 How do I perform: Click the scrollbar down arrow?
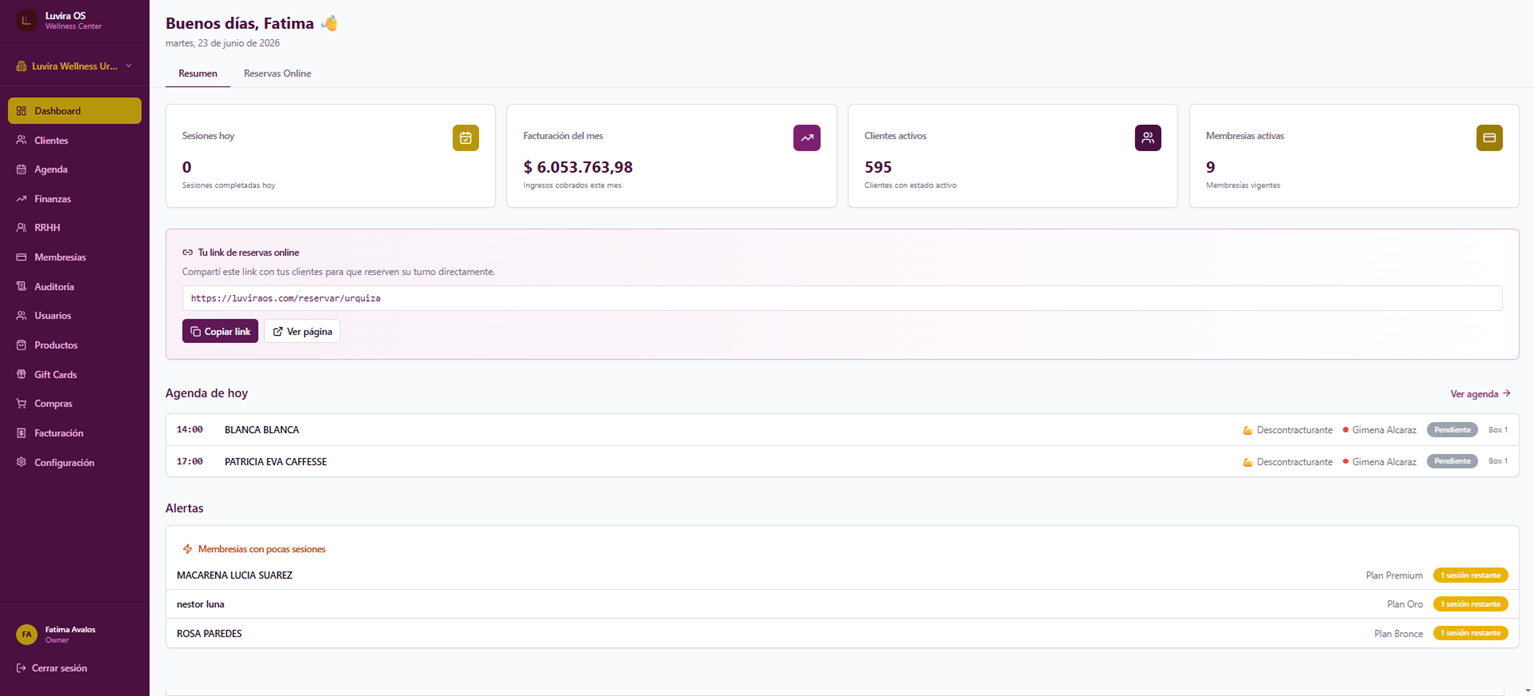point(1526,688)
